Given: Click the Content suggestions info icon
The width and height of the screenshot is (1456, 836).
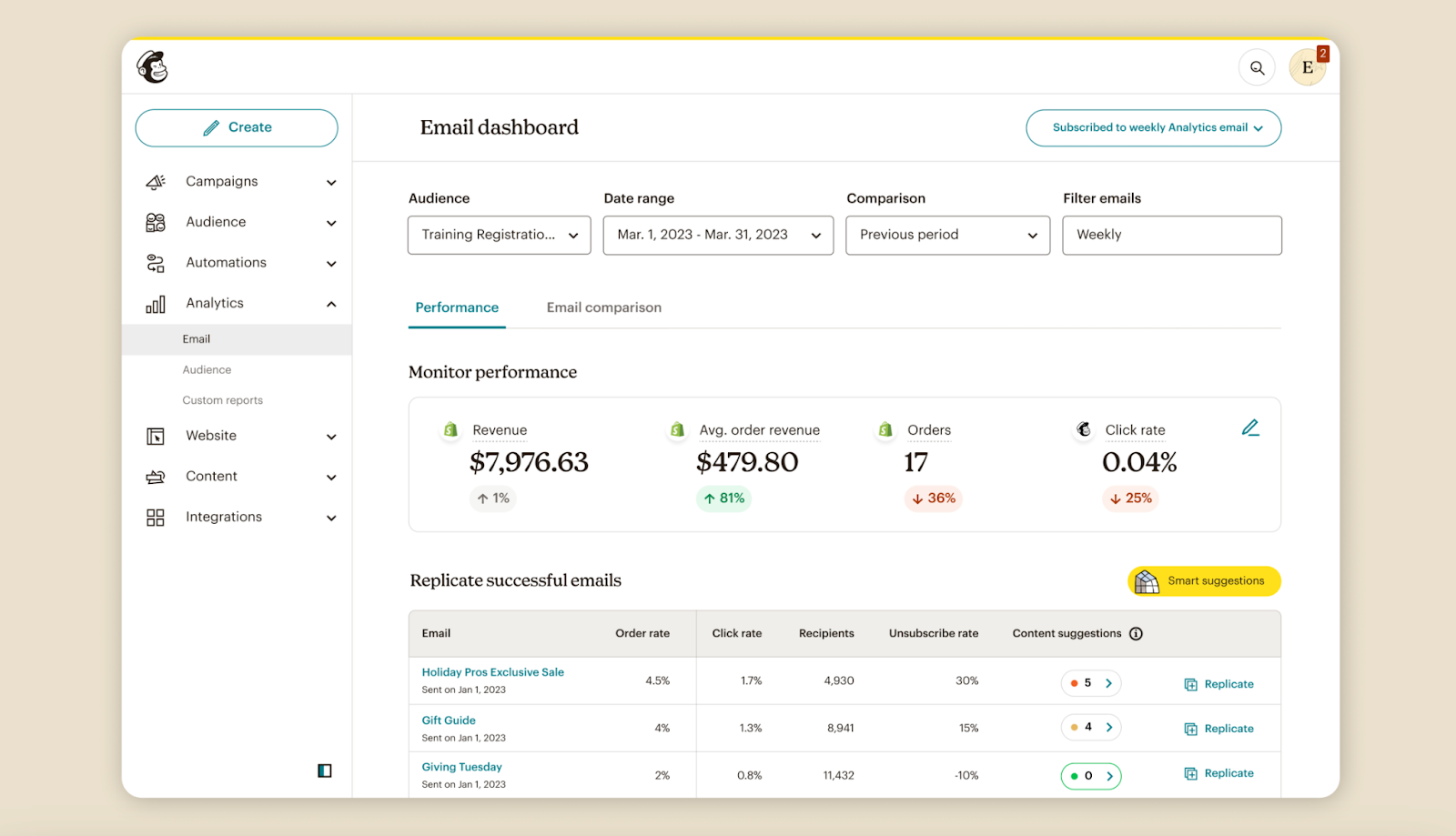Looking at the screenshot, I should pos(1136,634).
